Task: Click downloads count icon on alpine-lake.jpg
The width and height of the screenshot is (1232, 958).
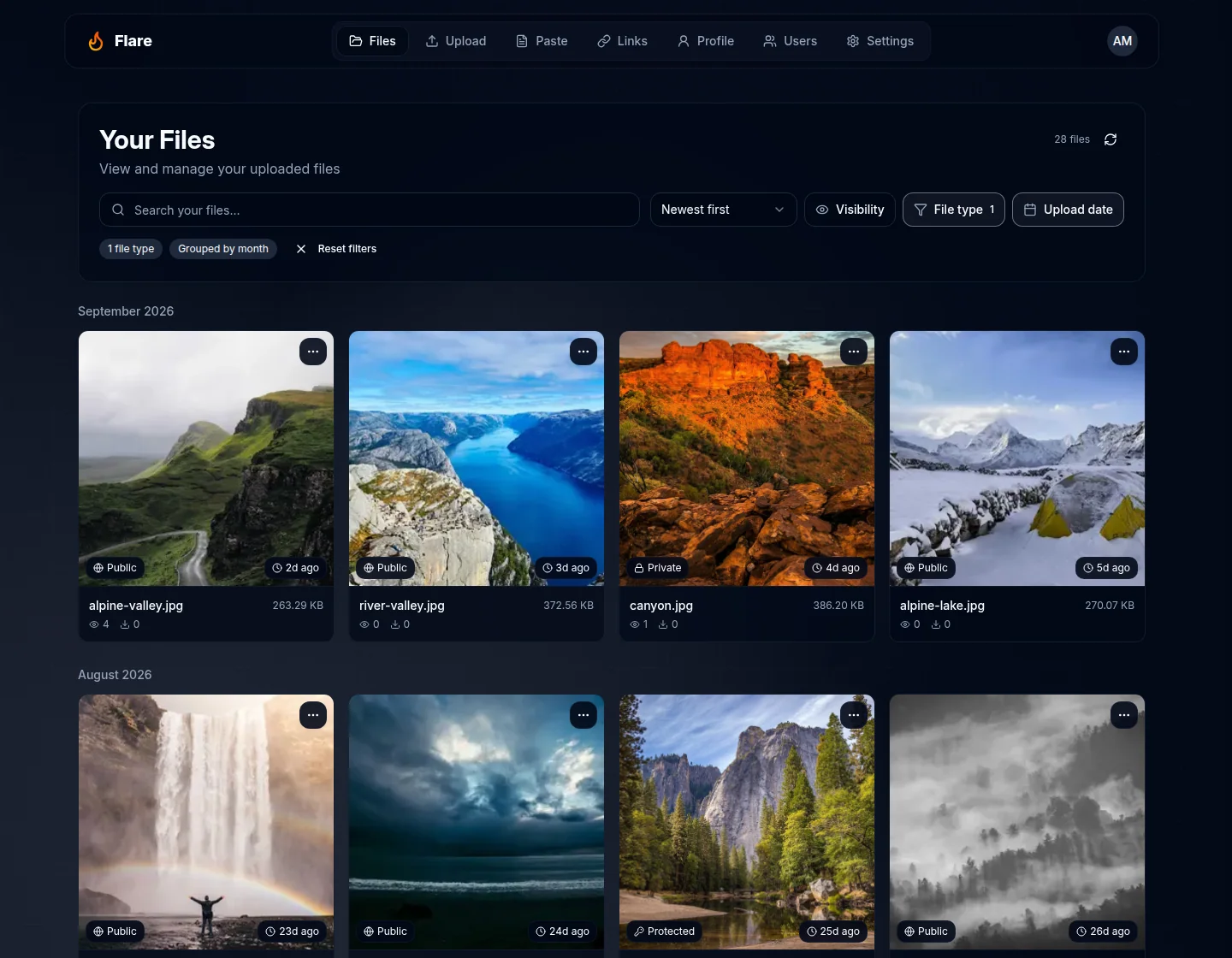Action: 936,624
